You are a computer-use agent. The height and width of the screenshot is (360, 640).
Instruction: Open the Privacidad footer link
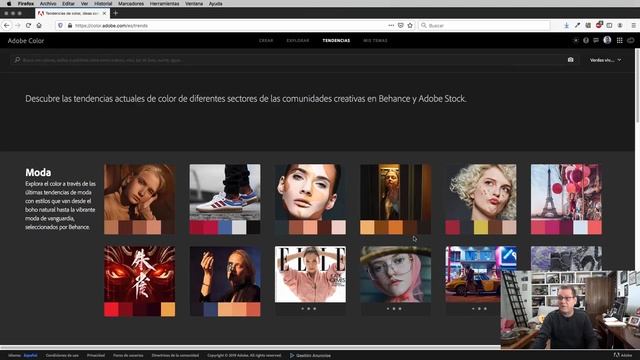pyautogui.click(x=96, y=356)
